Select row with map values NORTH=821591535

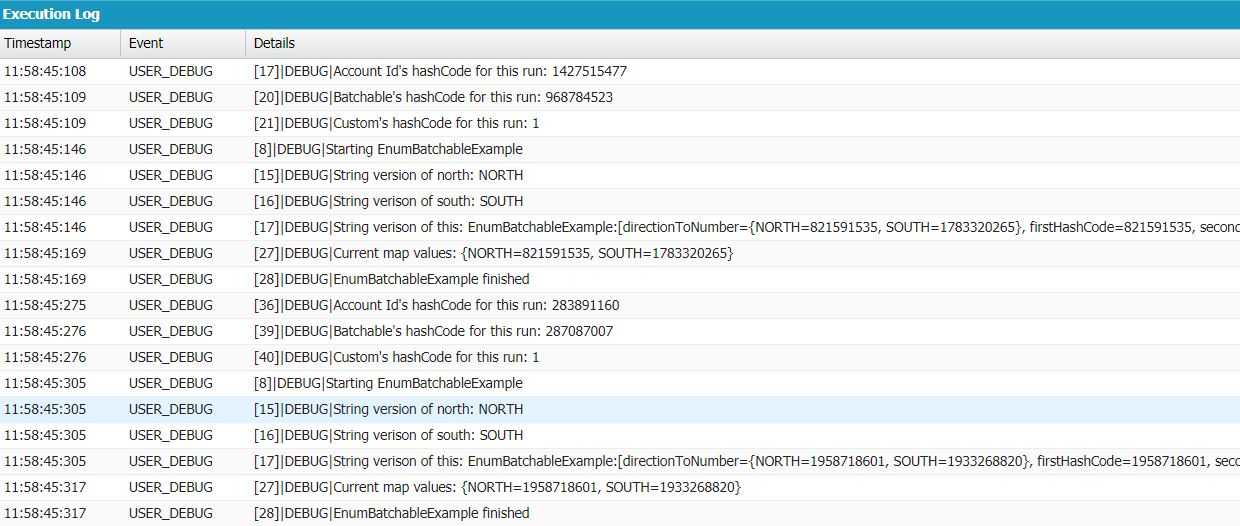(x=620, y=253)
